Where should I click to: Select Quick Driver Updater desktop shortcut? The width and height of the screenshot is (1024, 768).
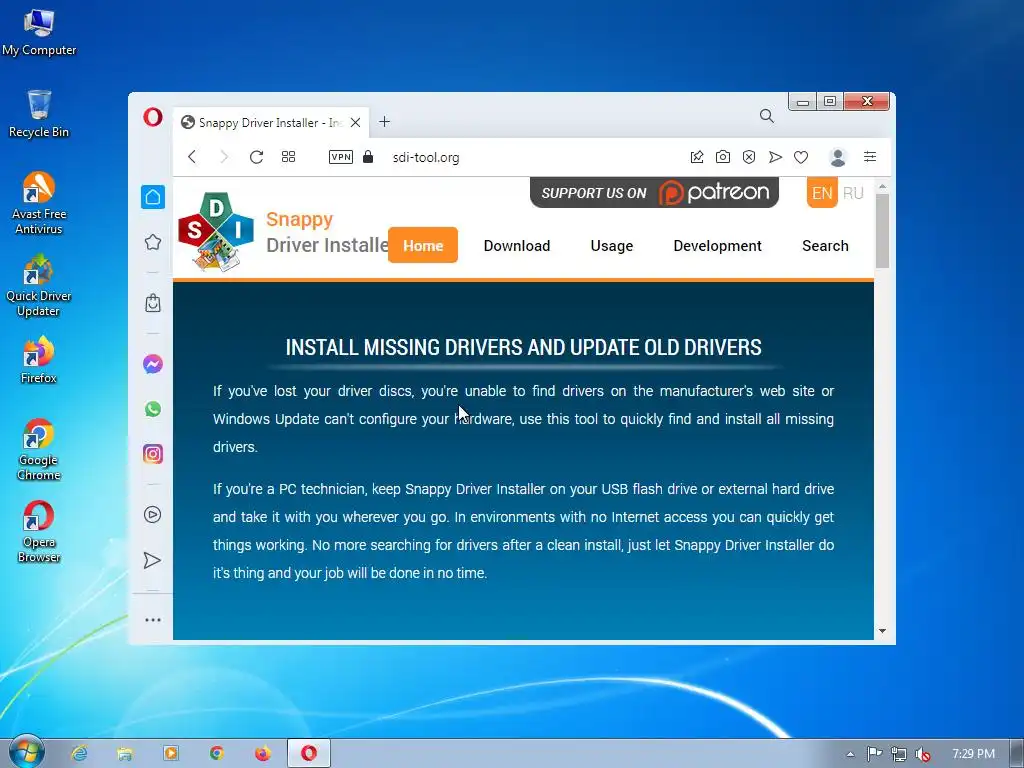39,285
